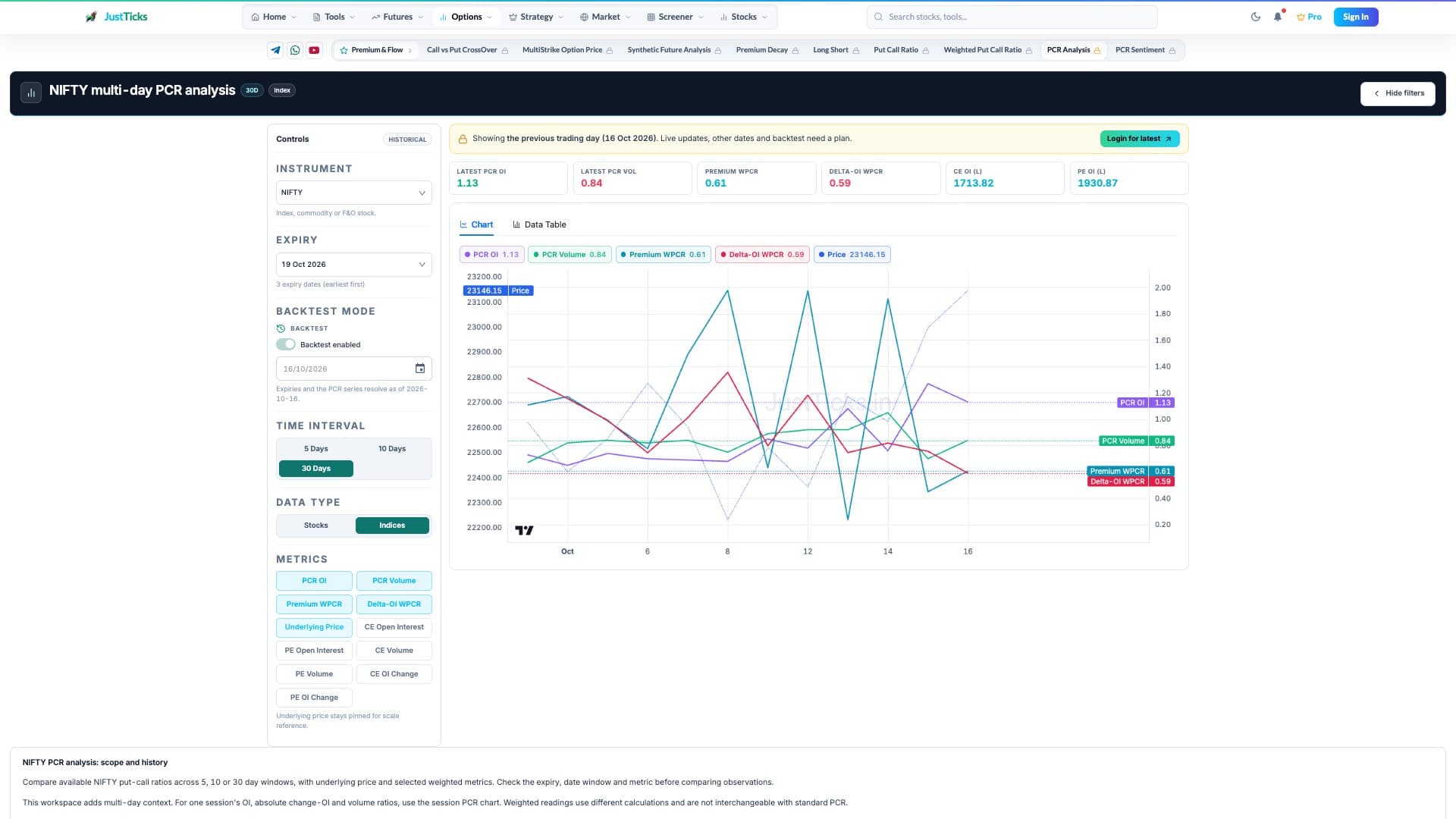
Task: Click the search magnifier icon
Action: [x=878, y=17]
